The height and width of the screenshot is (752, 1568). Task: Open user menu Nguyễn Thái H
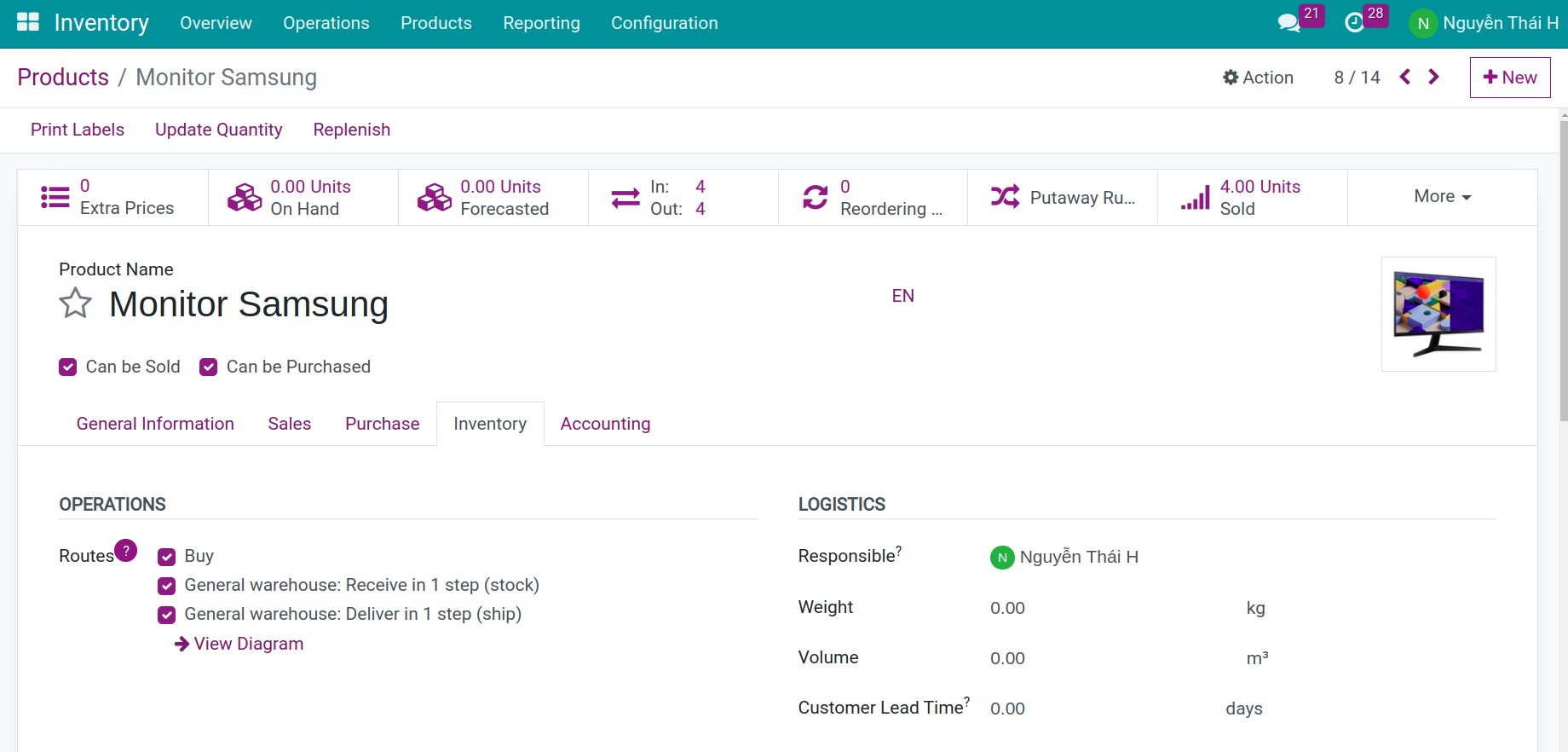[x=1484, y=23]
